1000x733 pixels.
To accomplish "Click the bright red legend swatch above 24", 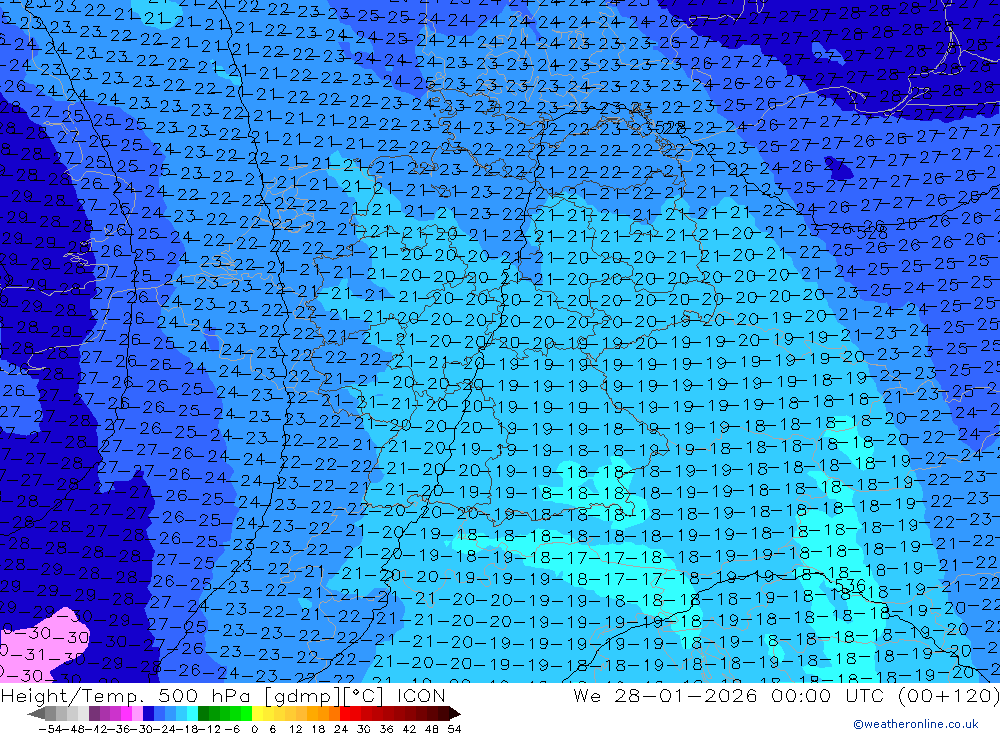I will point(344,713).
